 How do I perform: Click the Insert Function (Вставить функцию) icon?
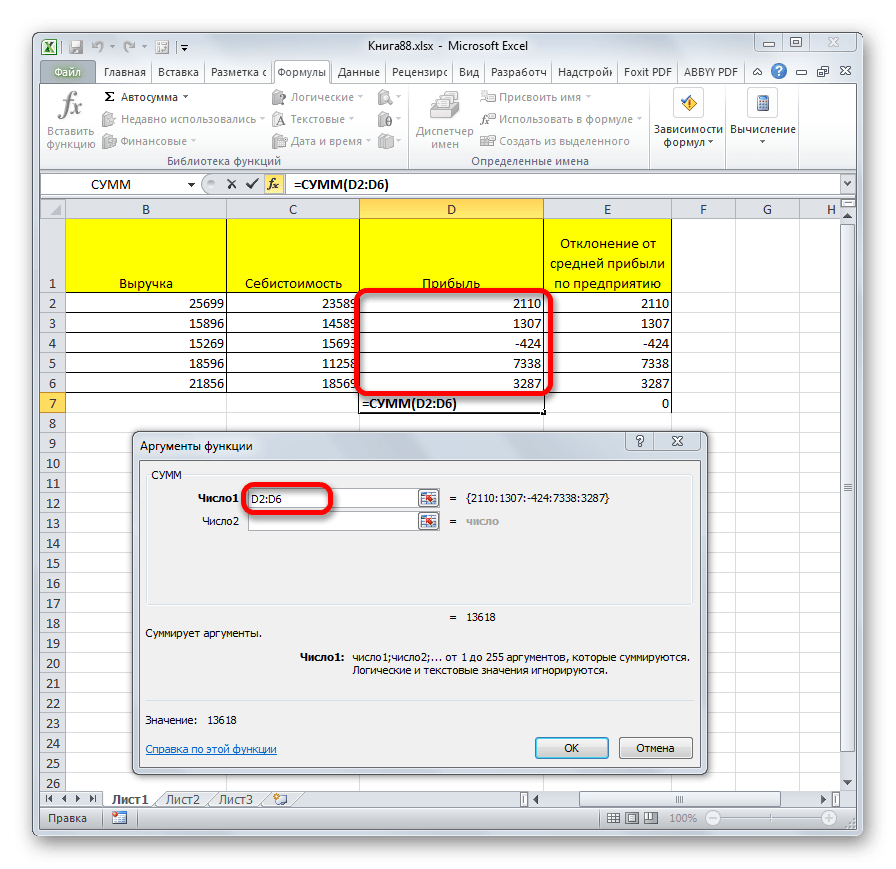click(x=70, y=119)
